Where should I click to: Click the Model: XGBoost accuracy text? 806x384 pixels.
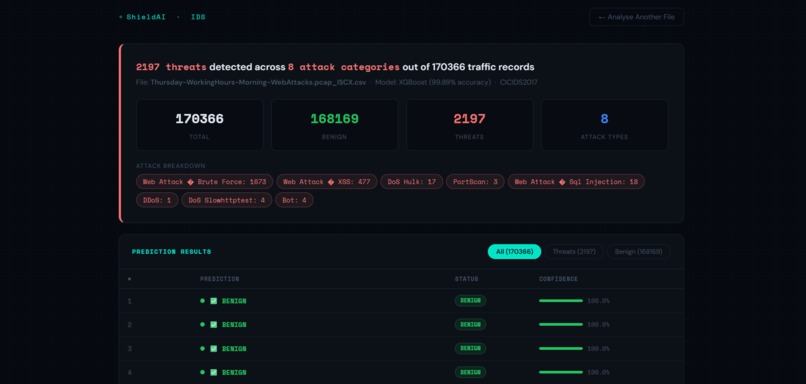pyautogui.click(x=433, y=82)
